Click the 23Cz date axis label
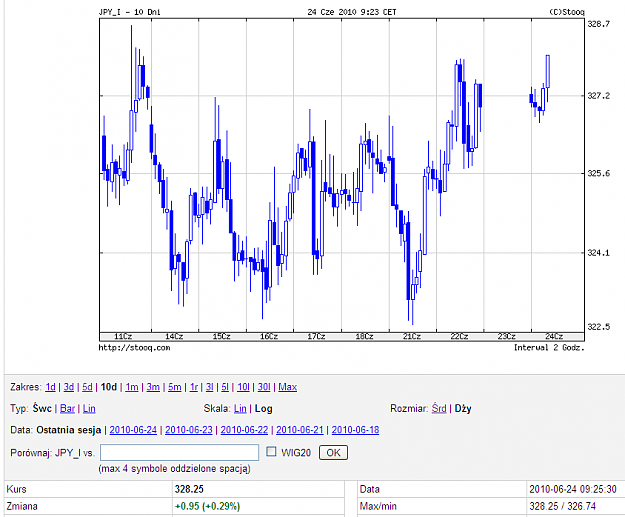This screenshot has width=625, height=517. [x=507, y=336]
